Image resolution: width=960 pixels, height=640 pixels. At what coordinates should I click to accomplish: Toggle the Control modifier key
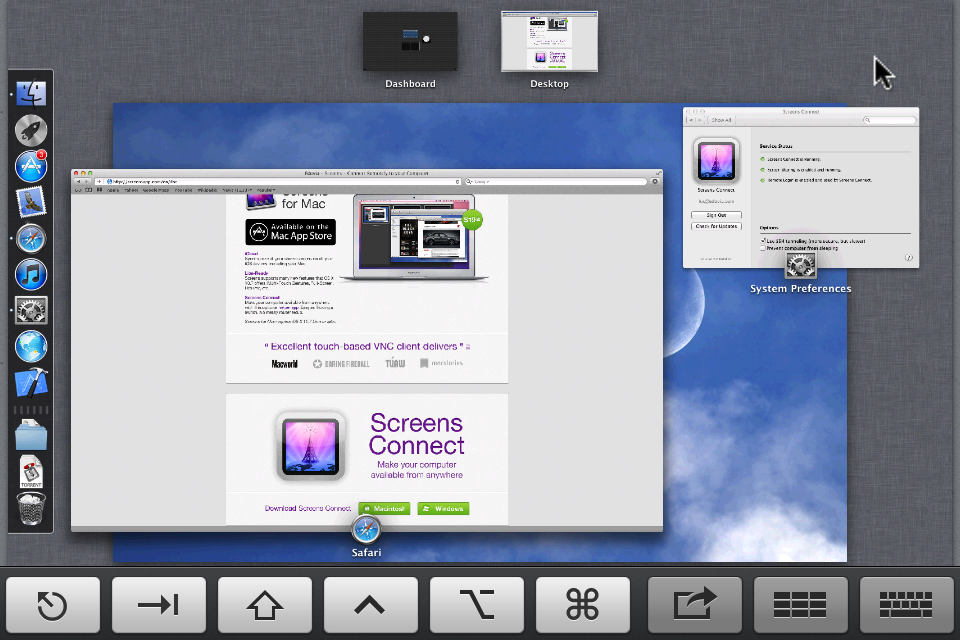click(370, 605)
